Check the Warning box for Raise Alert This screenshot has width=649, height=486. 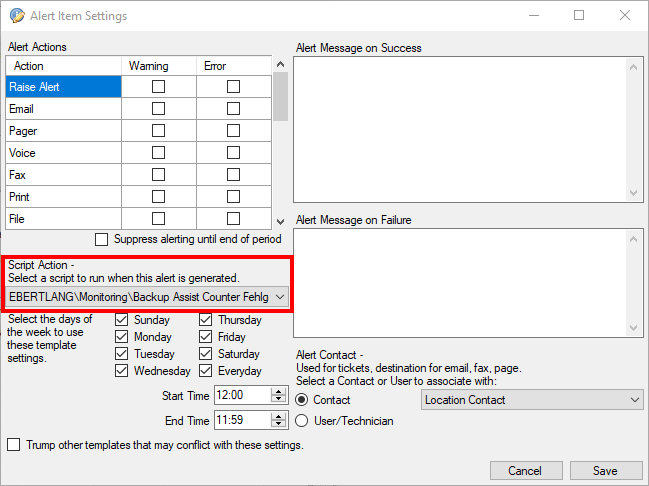tap(158, 87)
